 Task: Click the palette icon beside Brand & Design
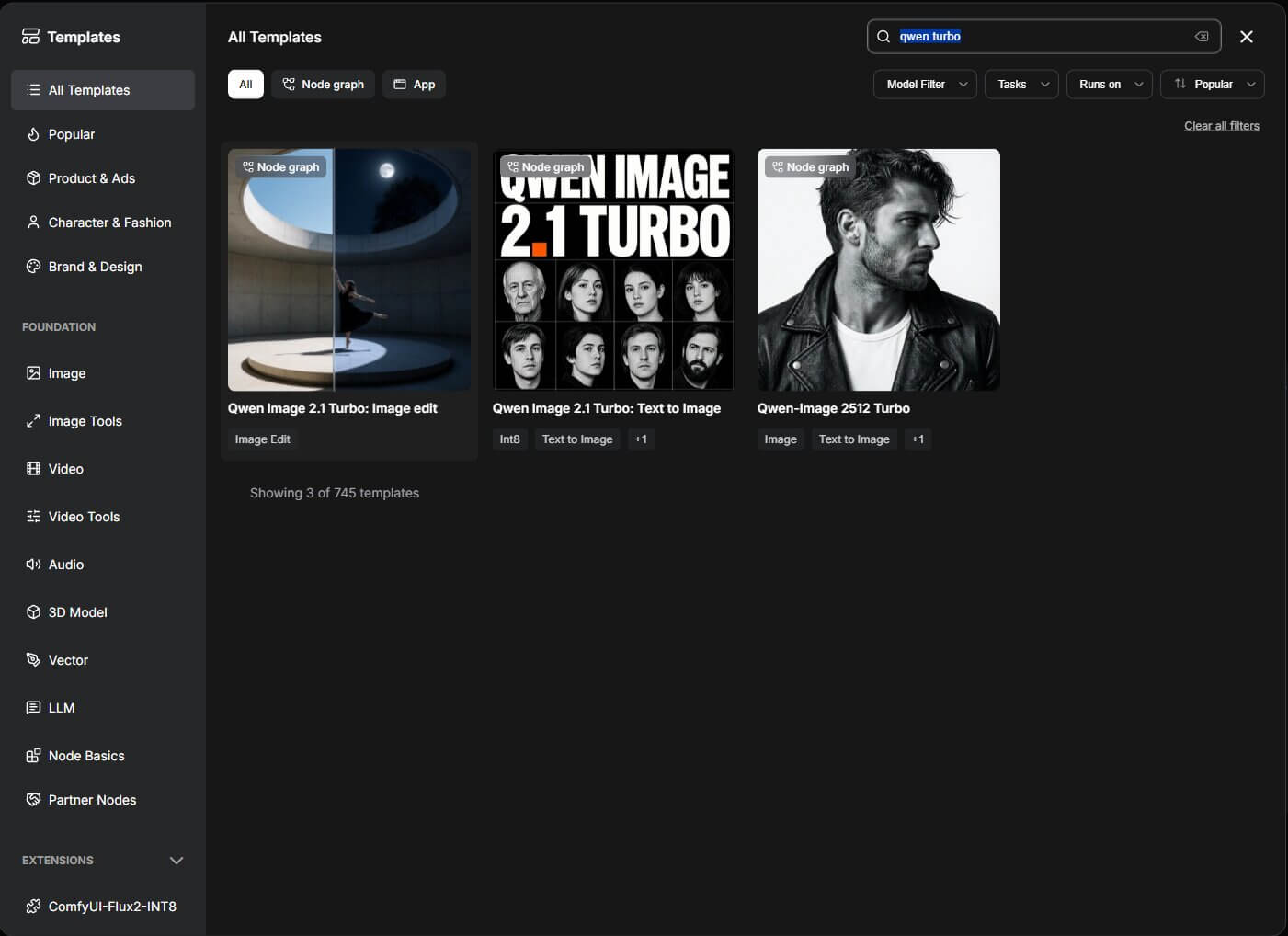click(33, 267)
